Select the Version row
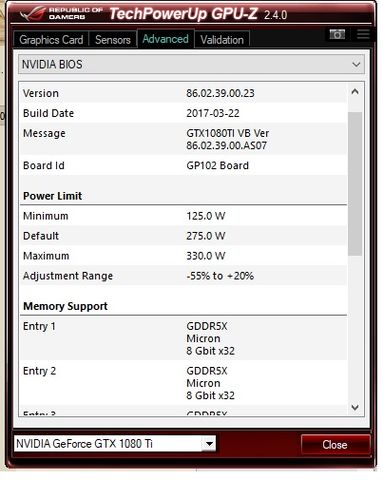Screen dimensions: 383x480 [x=183, y=93]
